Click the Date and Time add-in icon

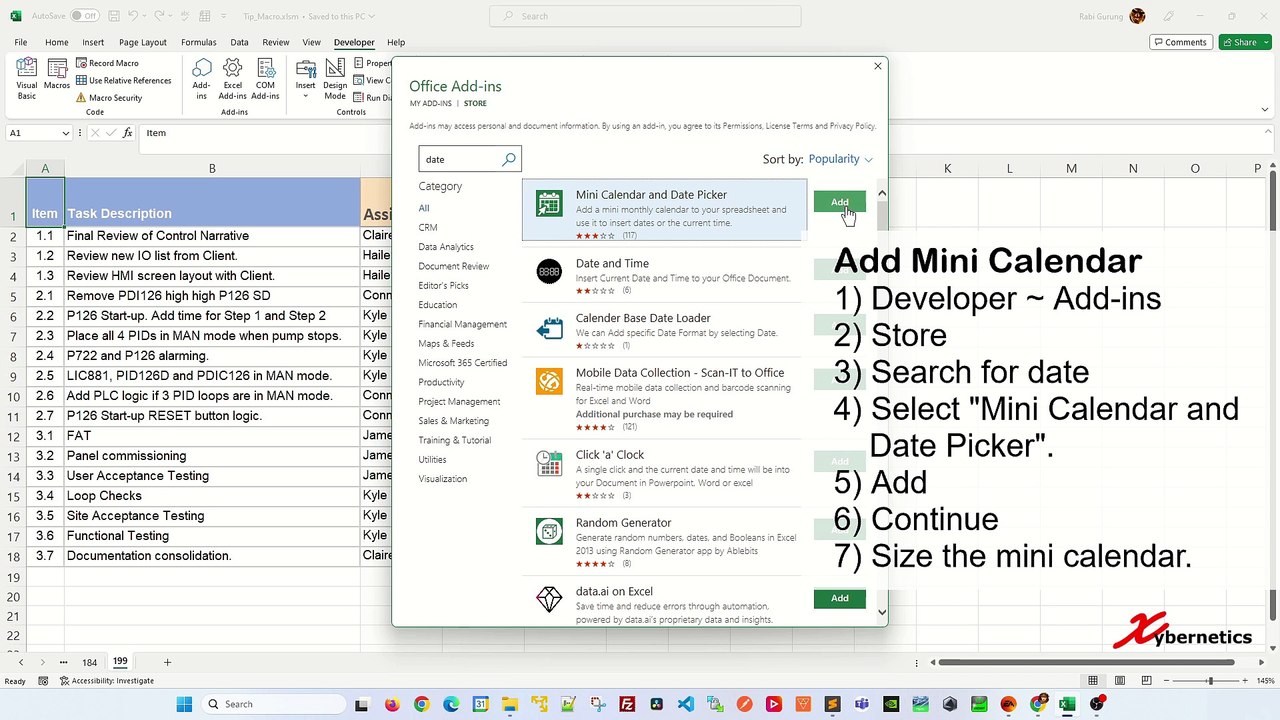[549, 271]
